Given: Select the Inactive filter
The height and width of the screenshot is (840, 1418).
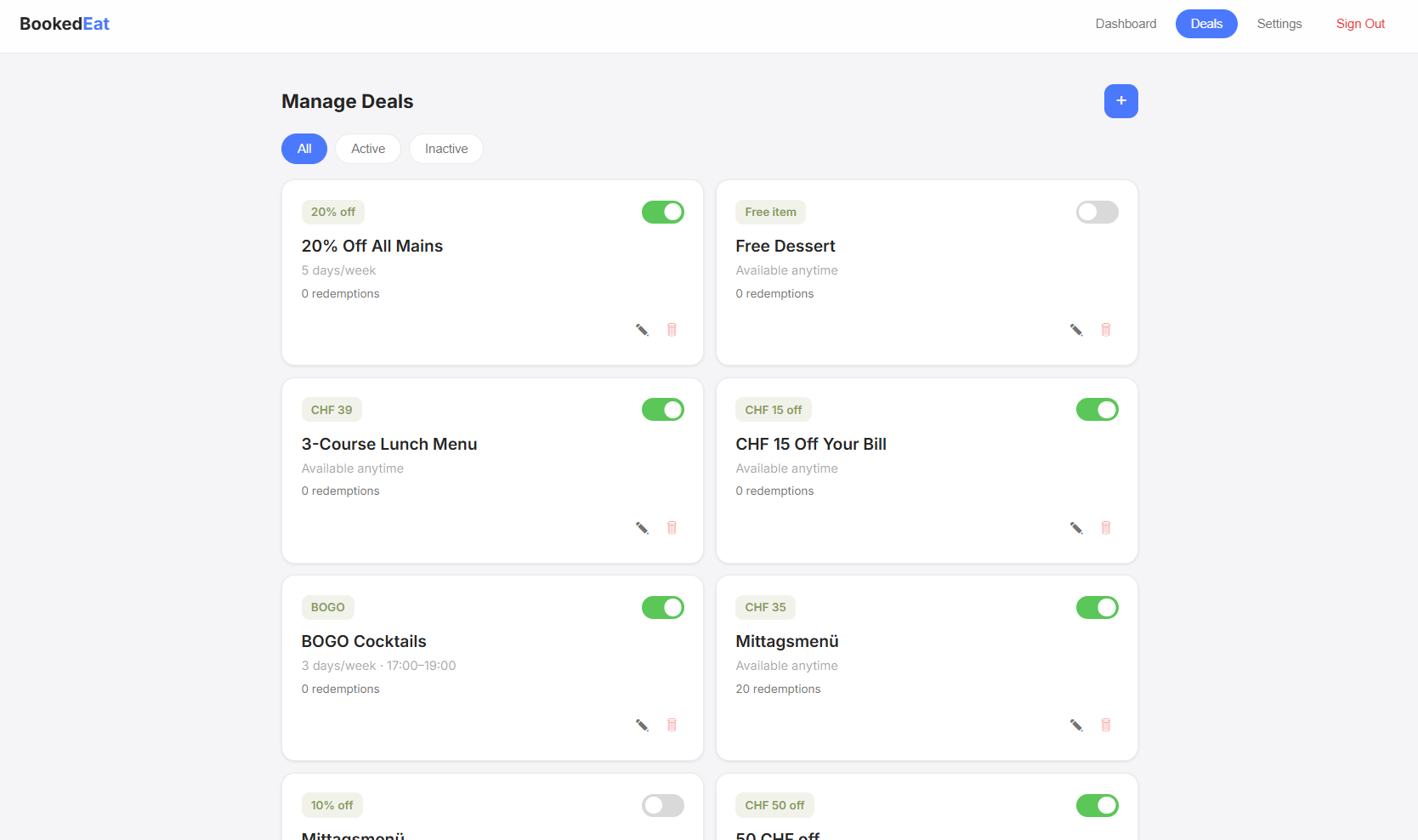Looking at the screenshot, I should 445,148.
